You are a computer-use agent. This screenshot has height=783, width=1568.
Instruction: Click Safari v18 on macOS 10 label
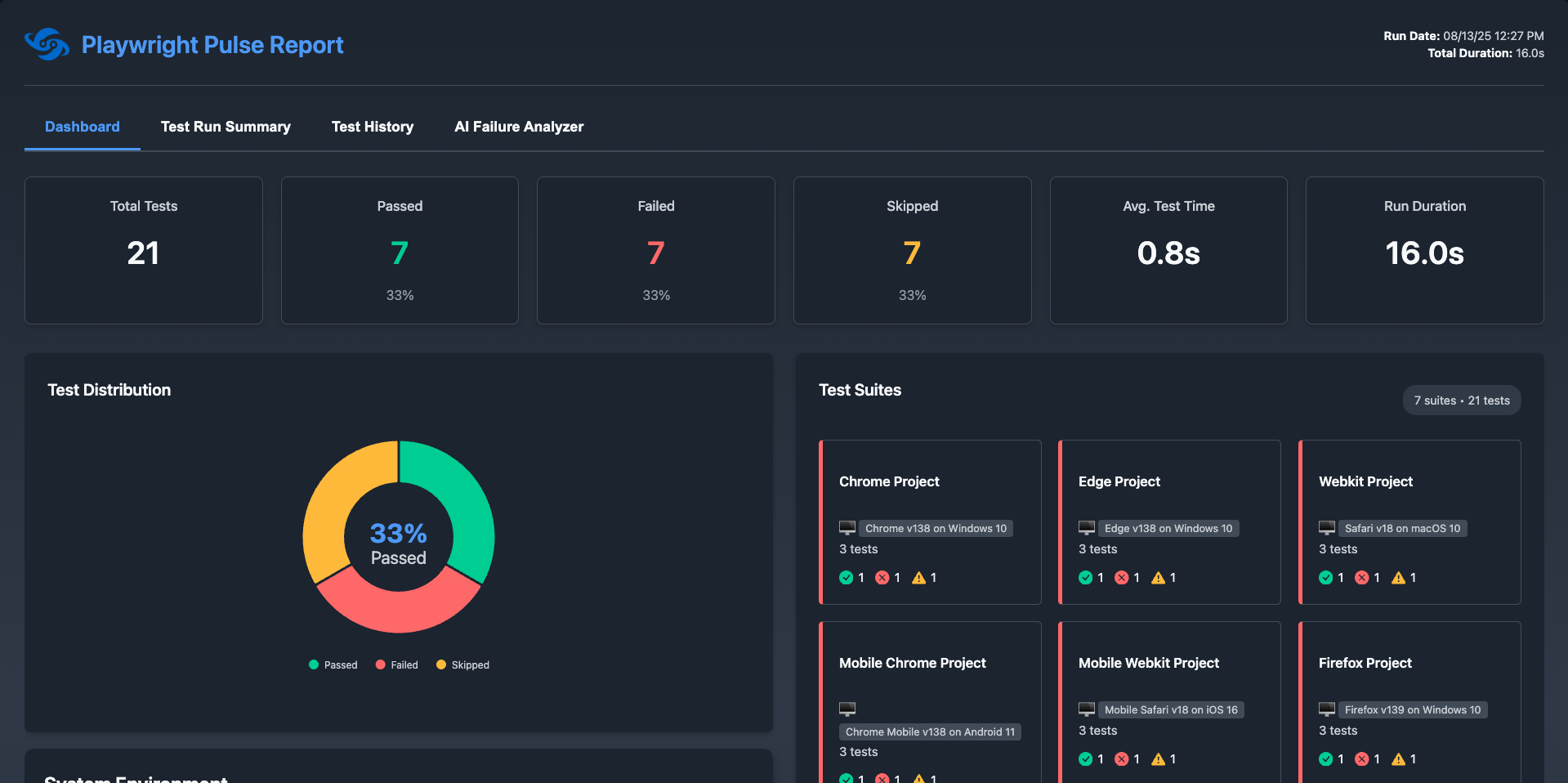[x=1402, y=529]
